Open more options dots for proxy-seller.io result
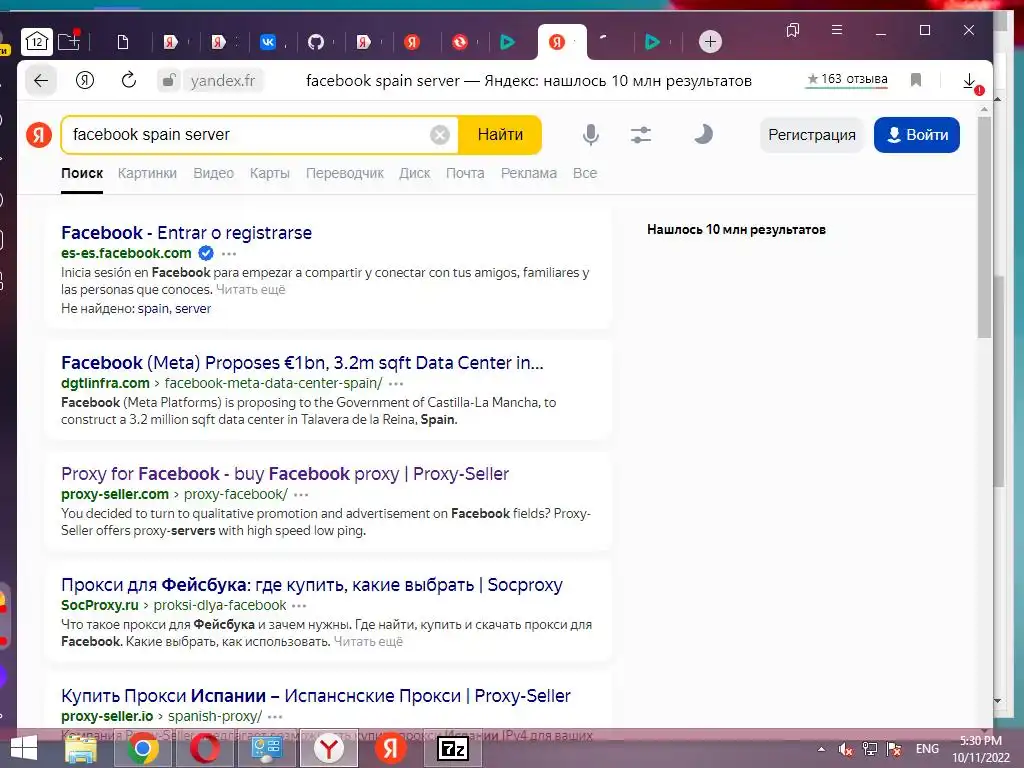 tap(276, 717)
